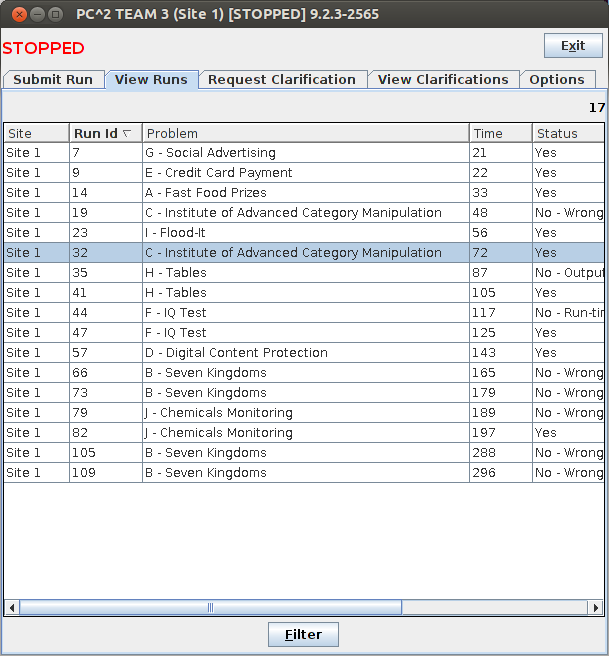Click the Problem column header
This screenshot has height=656, width=609.
pos(305,133)
